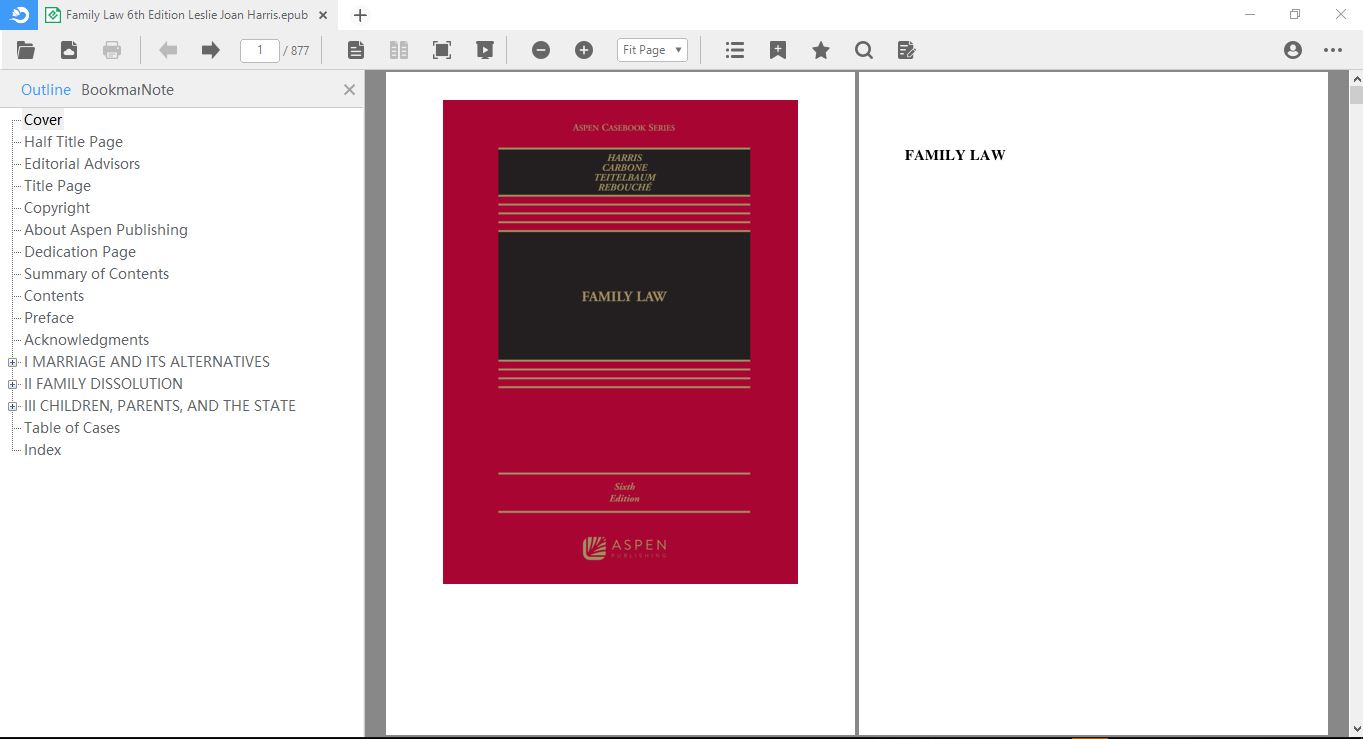This screenshot has height=739, width=1363.
Task: Go to next page arrow
Action: tap(210, 50)
